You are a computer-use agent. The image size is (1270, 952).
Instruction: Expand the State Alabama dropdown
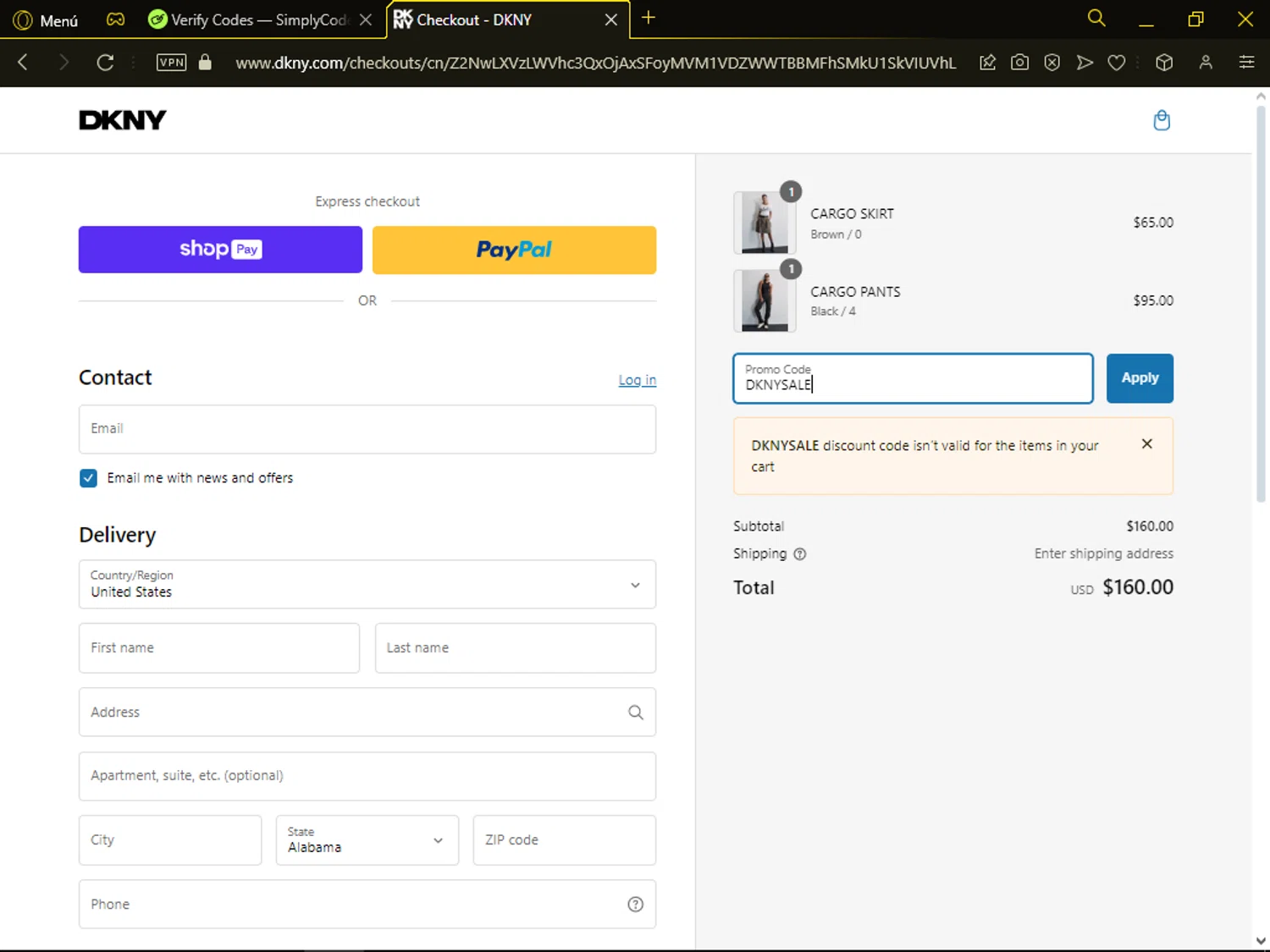[367, 840]
